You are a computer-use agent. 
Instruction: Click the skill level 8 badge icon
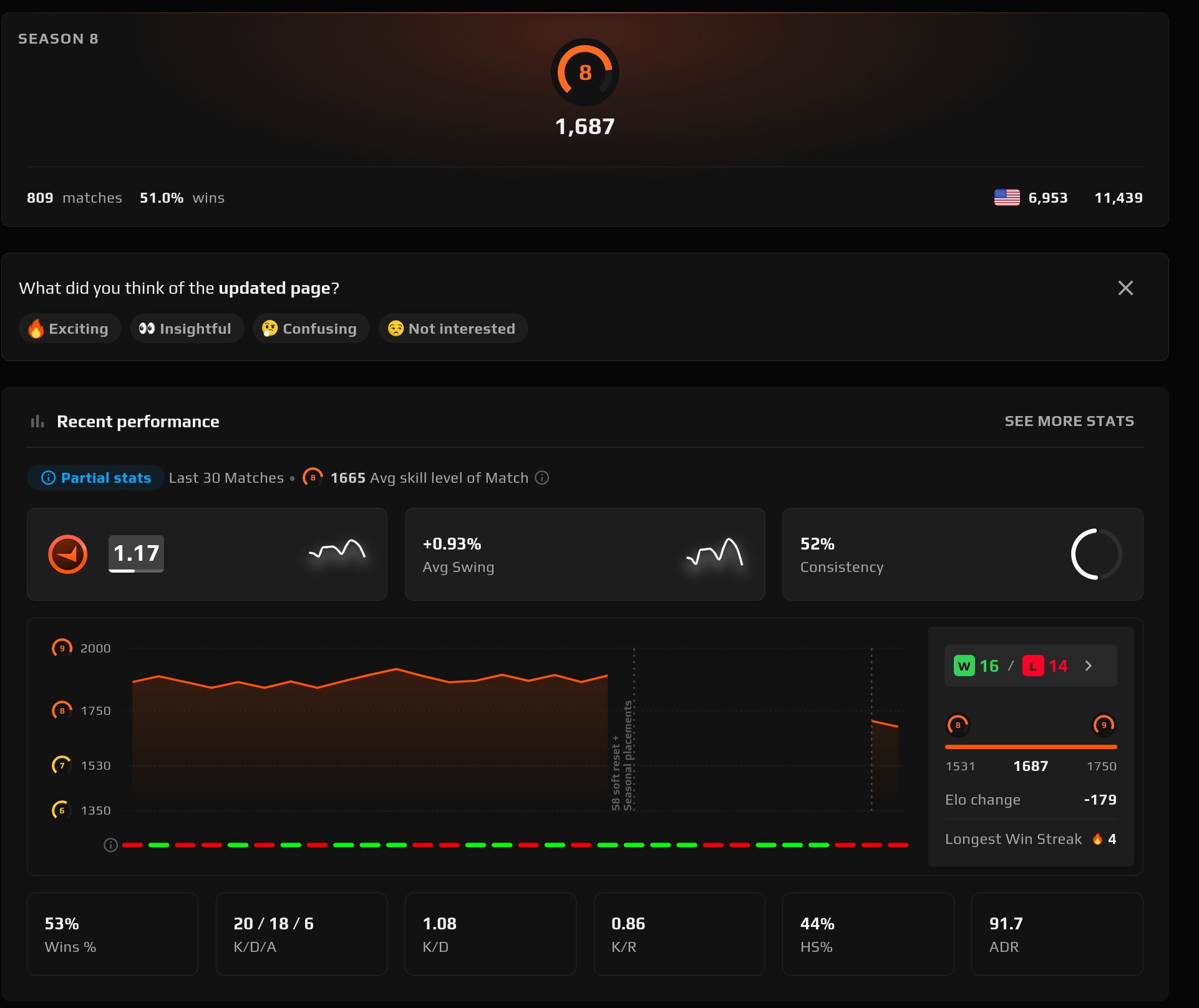[585, 72]
